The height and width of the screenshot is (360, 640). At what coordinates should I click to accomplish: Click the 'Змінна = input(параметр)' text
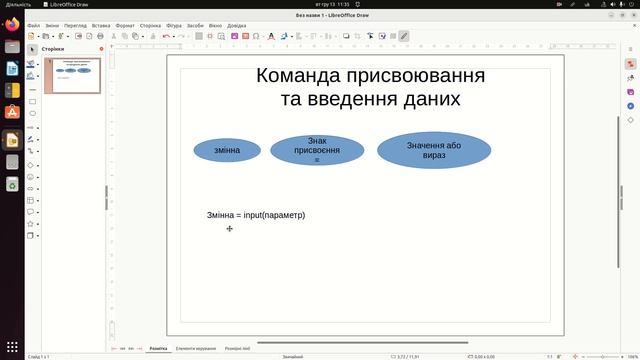256,215
